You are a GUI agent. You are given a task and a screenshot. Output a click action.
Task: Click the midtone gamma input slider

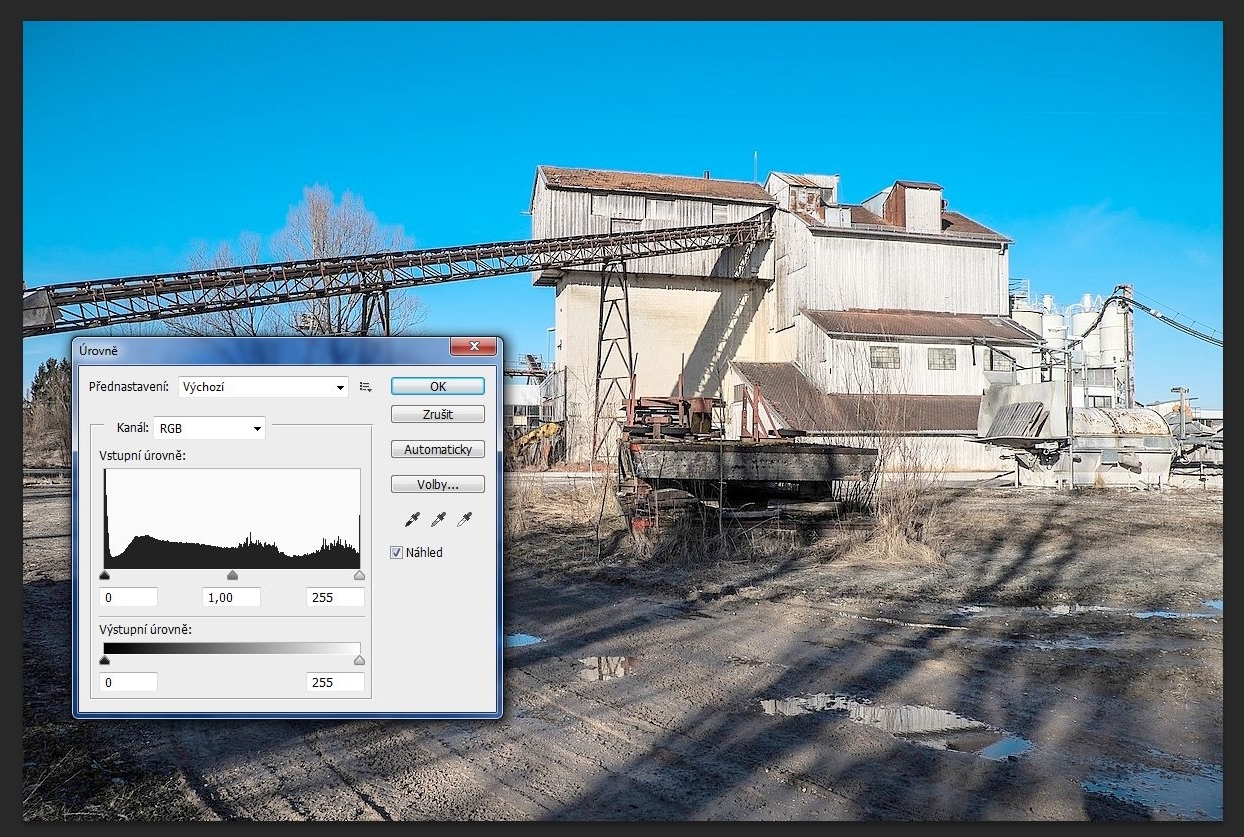(233, 576)
